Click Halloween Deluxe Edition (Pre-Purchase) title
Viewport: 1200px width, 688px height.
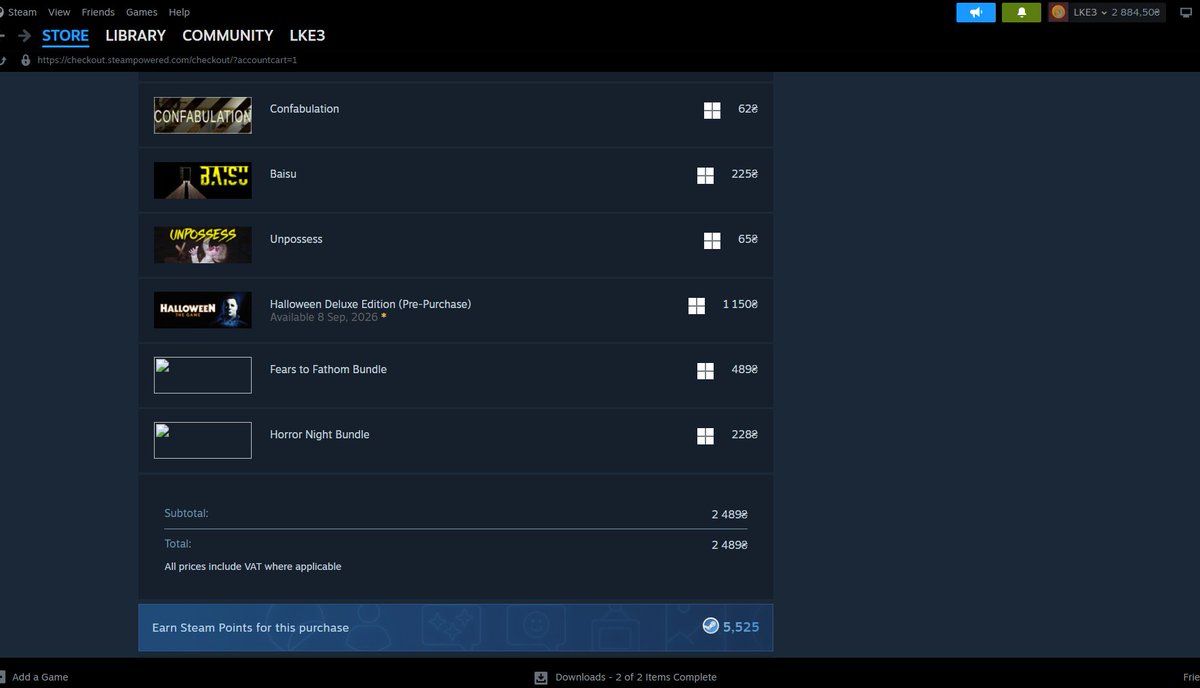370,304
